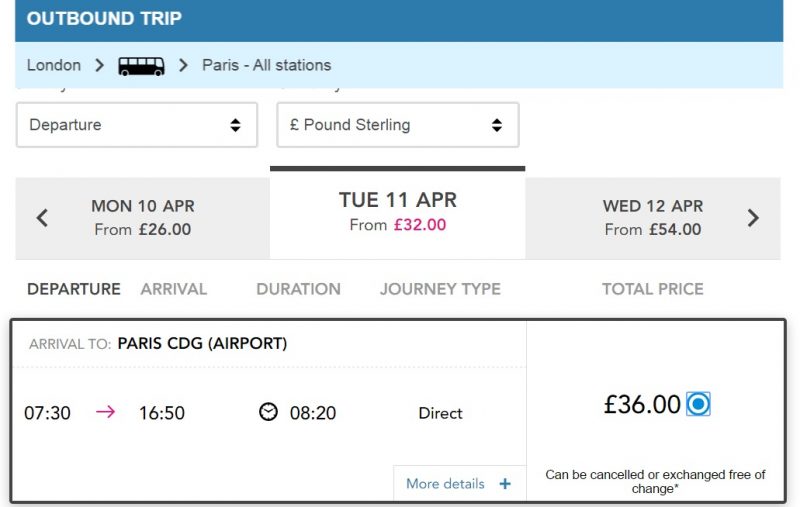
Task: Sort by the DURATION column header
Action: pyautogui.click(x=298, y=289)
